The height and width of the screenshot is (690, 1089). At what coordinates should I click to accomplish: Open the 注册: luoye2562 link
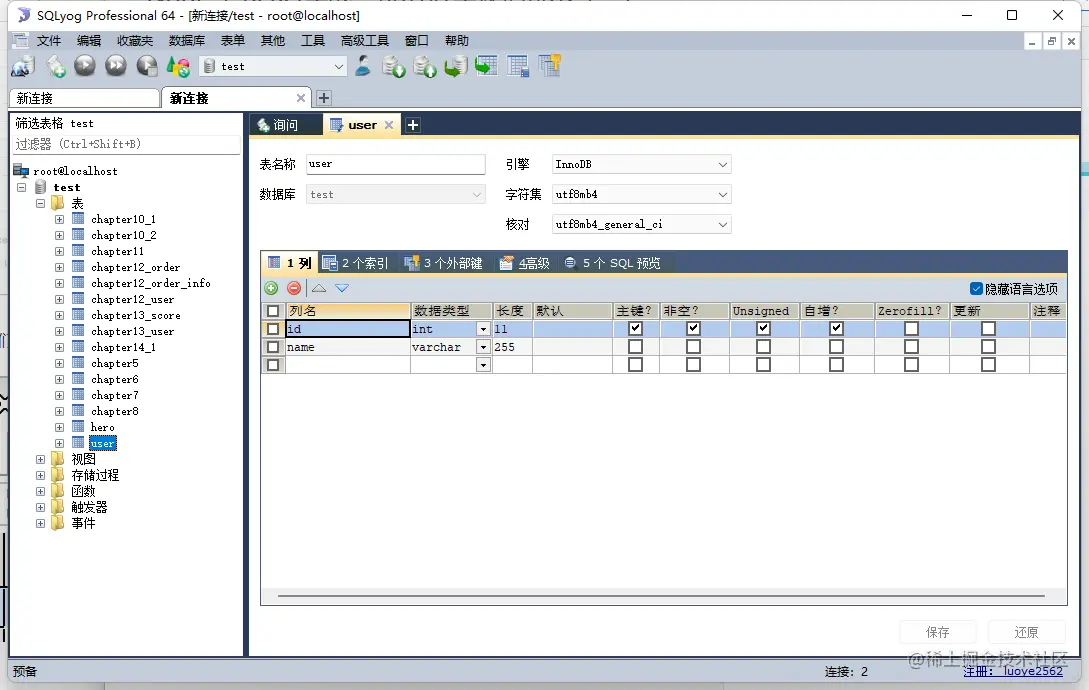1013,671
